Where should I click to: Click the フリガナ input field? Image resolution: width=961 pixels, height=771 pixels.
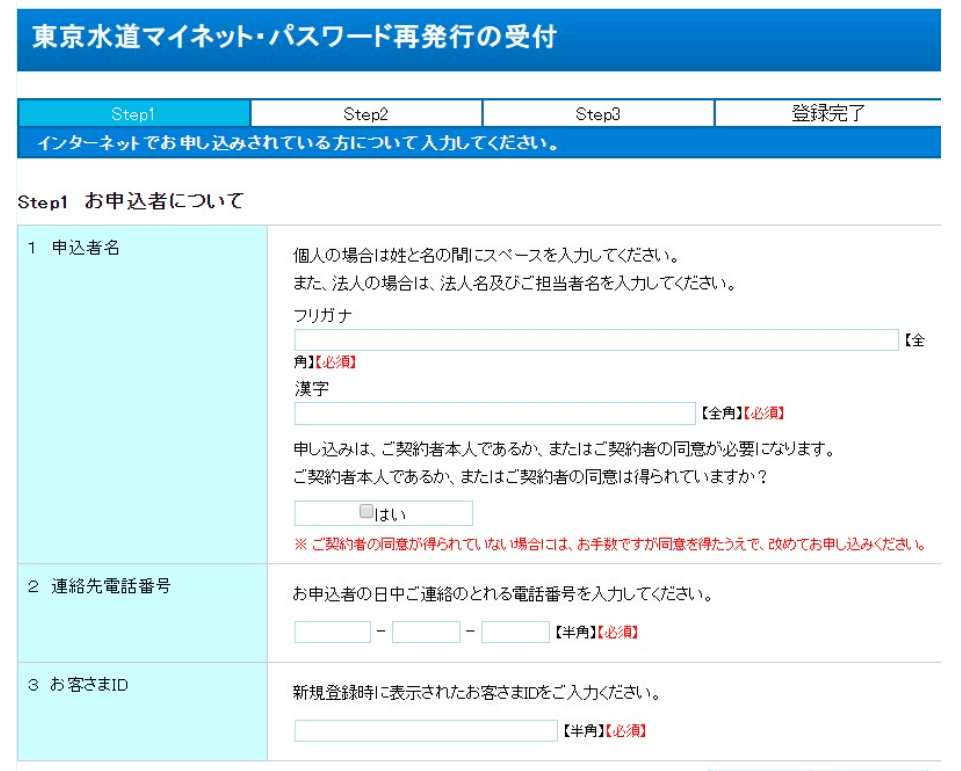(596, 340)
